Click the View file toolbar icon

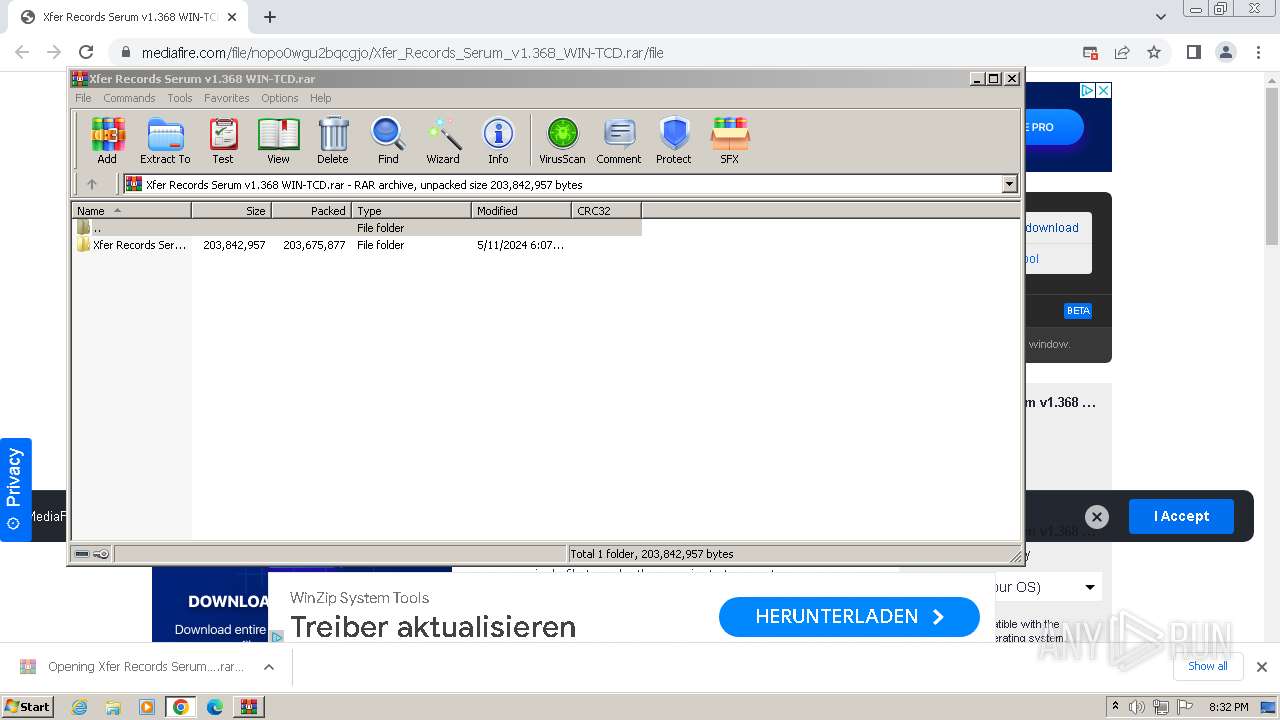[x=278, y=140]
